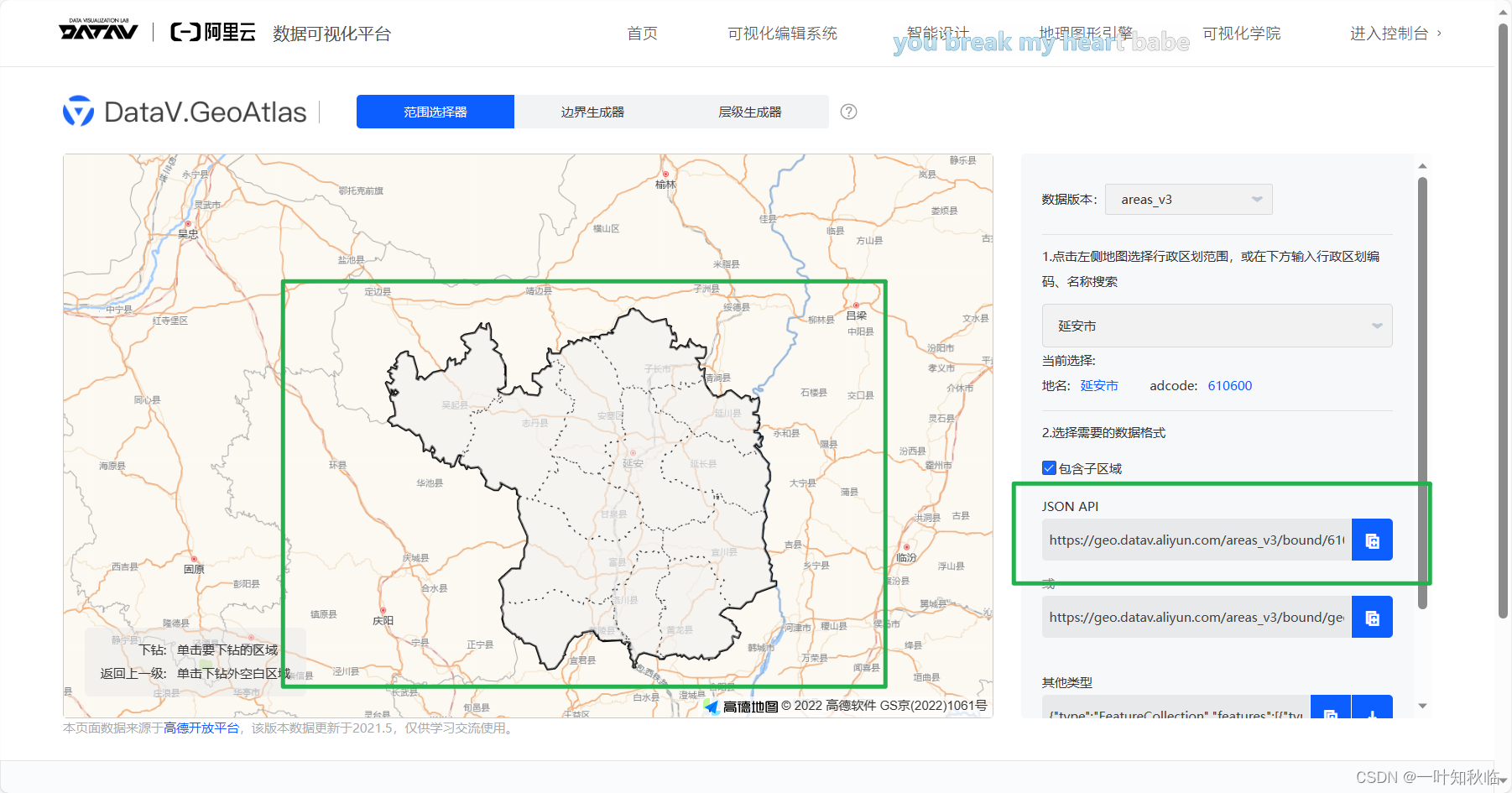The image size is (1512, 793).
Task: Click the first JSON API URL field
Action: pos(1197,540)
